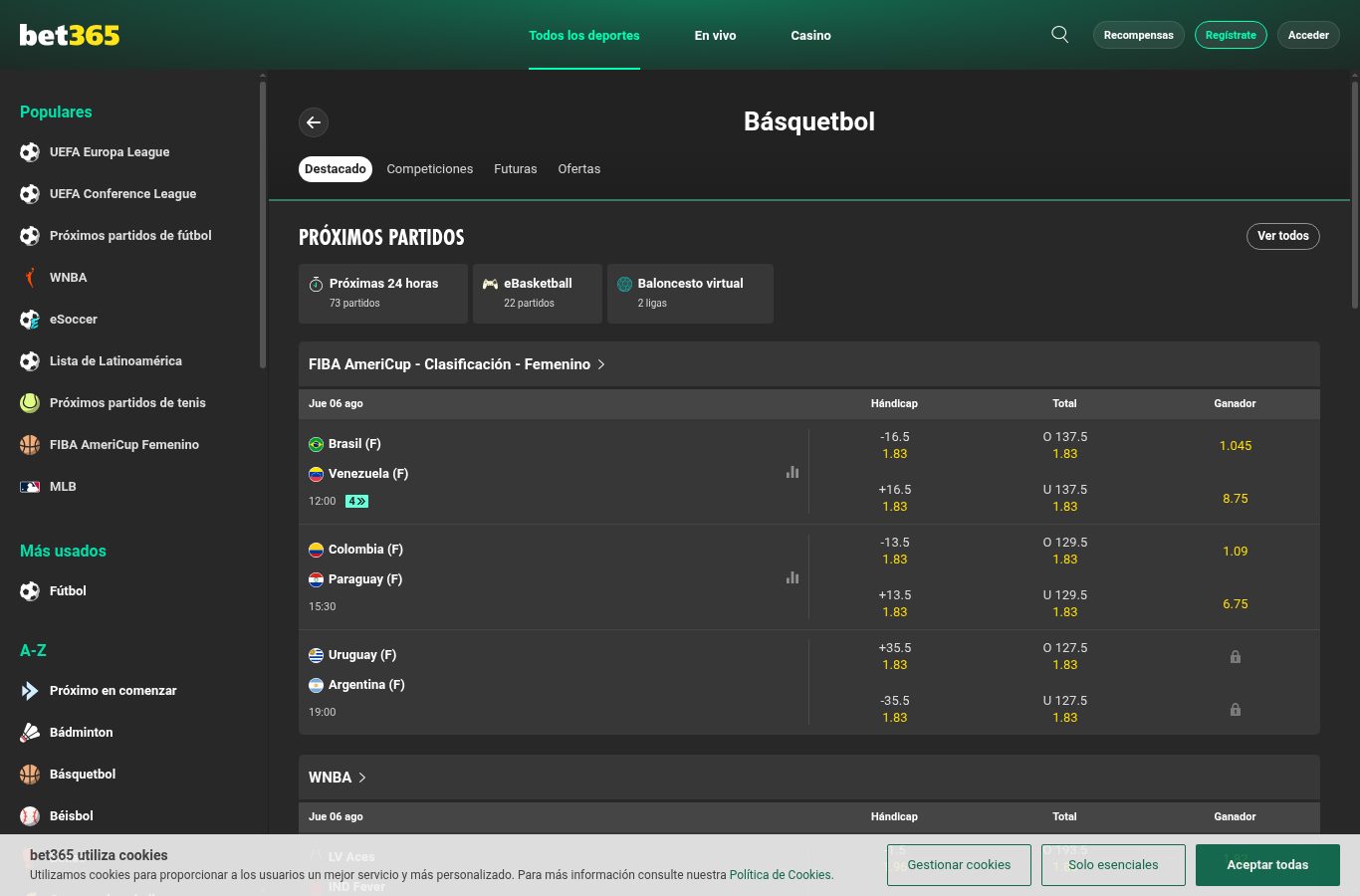Switch to En vivo tab
Viewport: 1360px width, 896px height.
tap(716, 35)
